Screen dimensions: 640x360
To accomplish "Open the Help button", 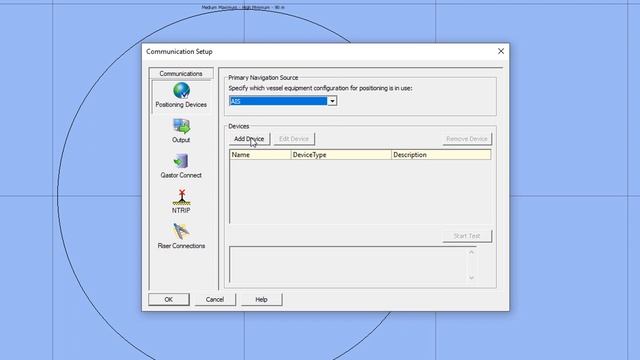I will tap(261, 300).
